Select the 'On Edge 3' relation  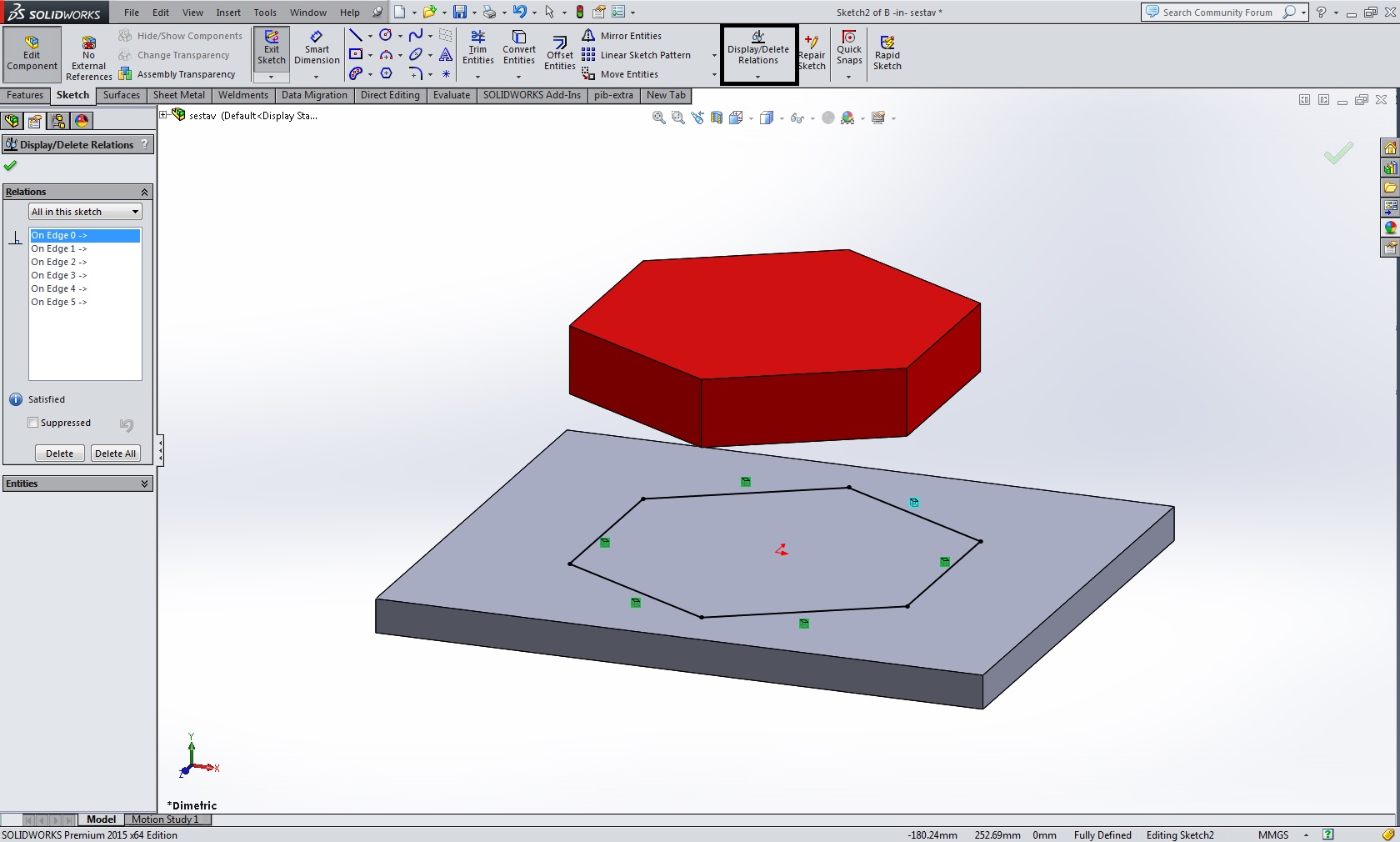[58, 275]
